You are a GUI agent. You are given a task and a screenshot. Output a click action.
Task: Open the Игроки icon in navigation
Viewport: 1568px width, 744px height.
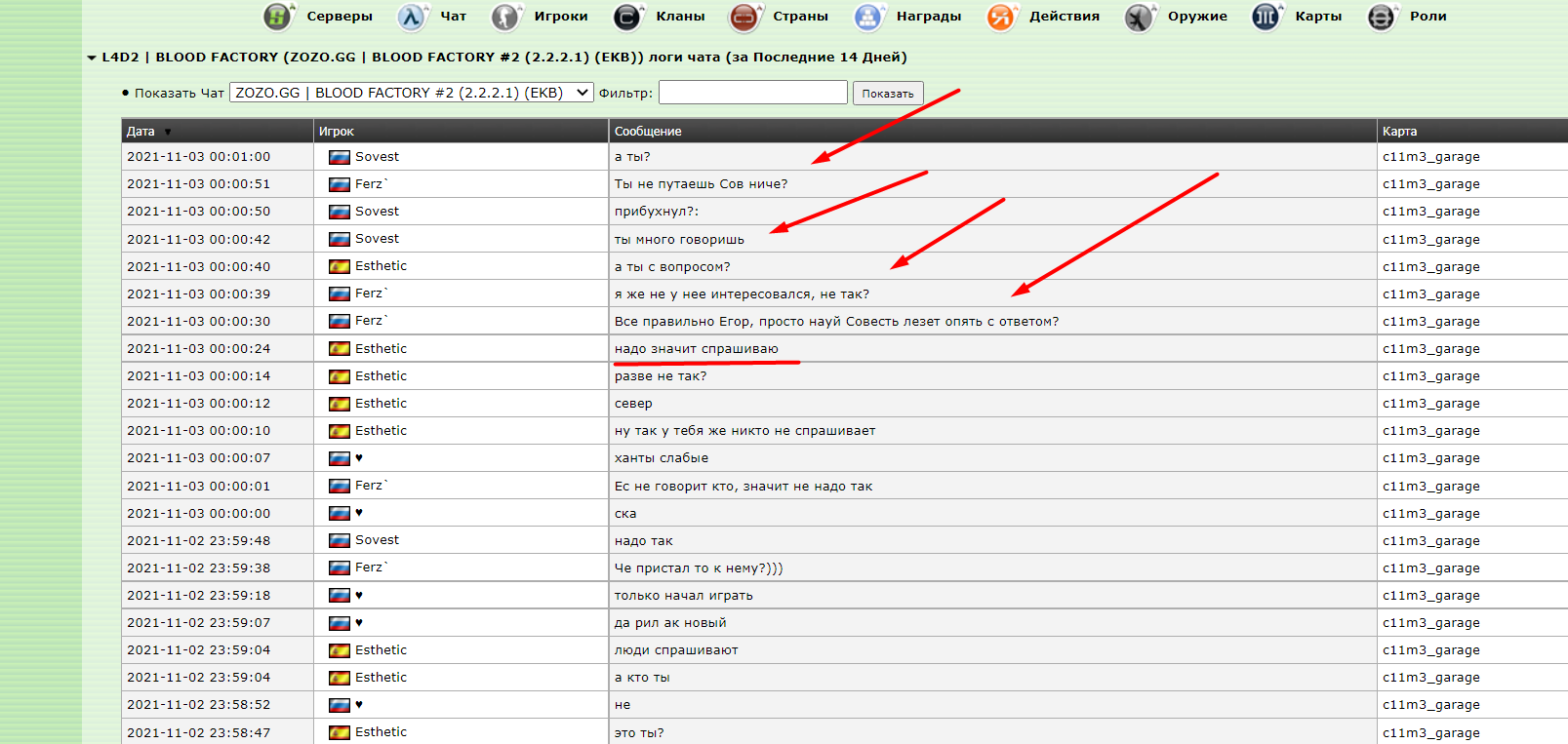click(x=504, y=17)
